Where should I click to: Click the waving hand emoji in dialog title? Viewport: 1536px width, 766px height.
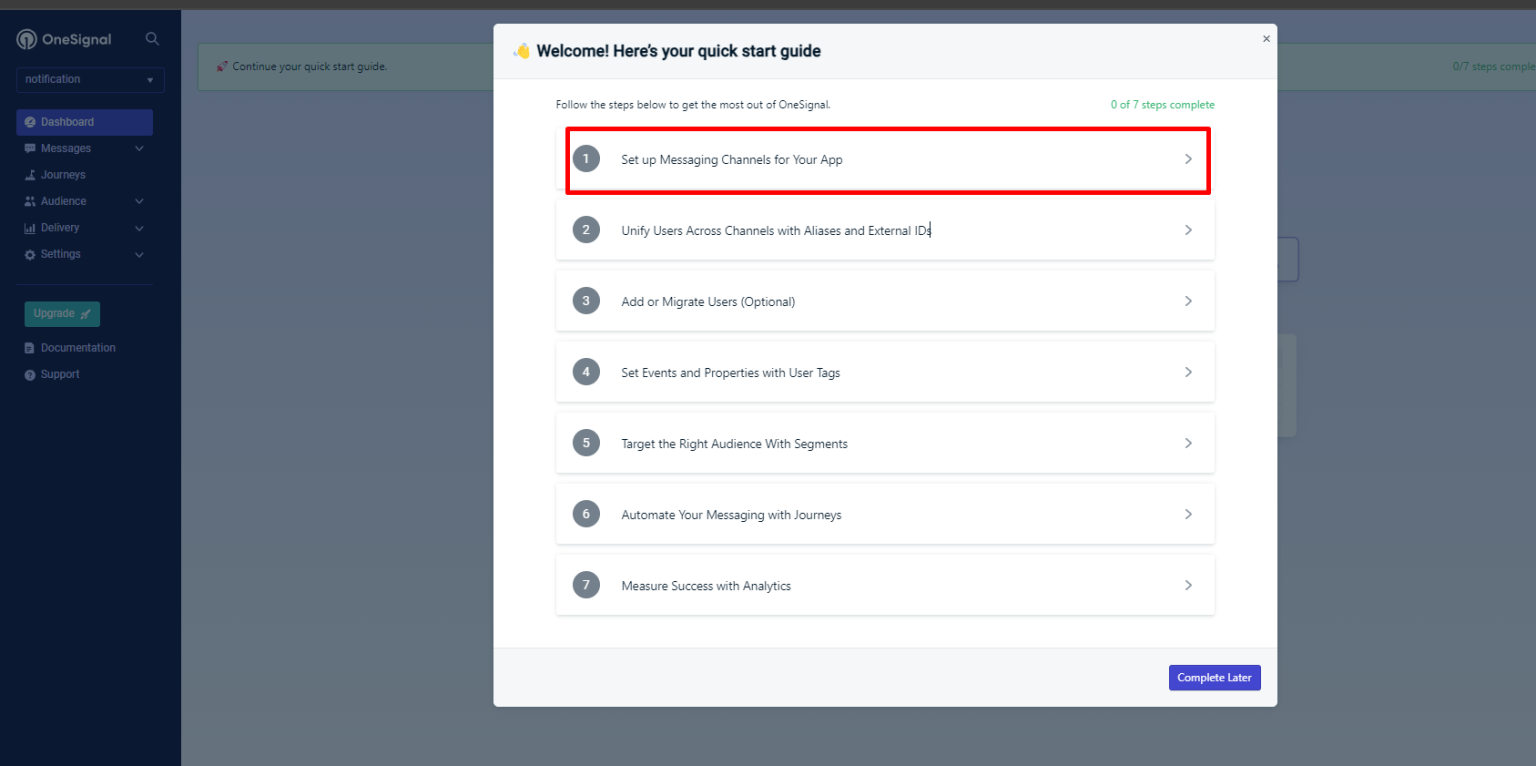[522, 51]
